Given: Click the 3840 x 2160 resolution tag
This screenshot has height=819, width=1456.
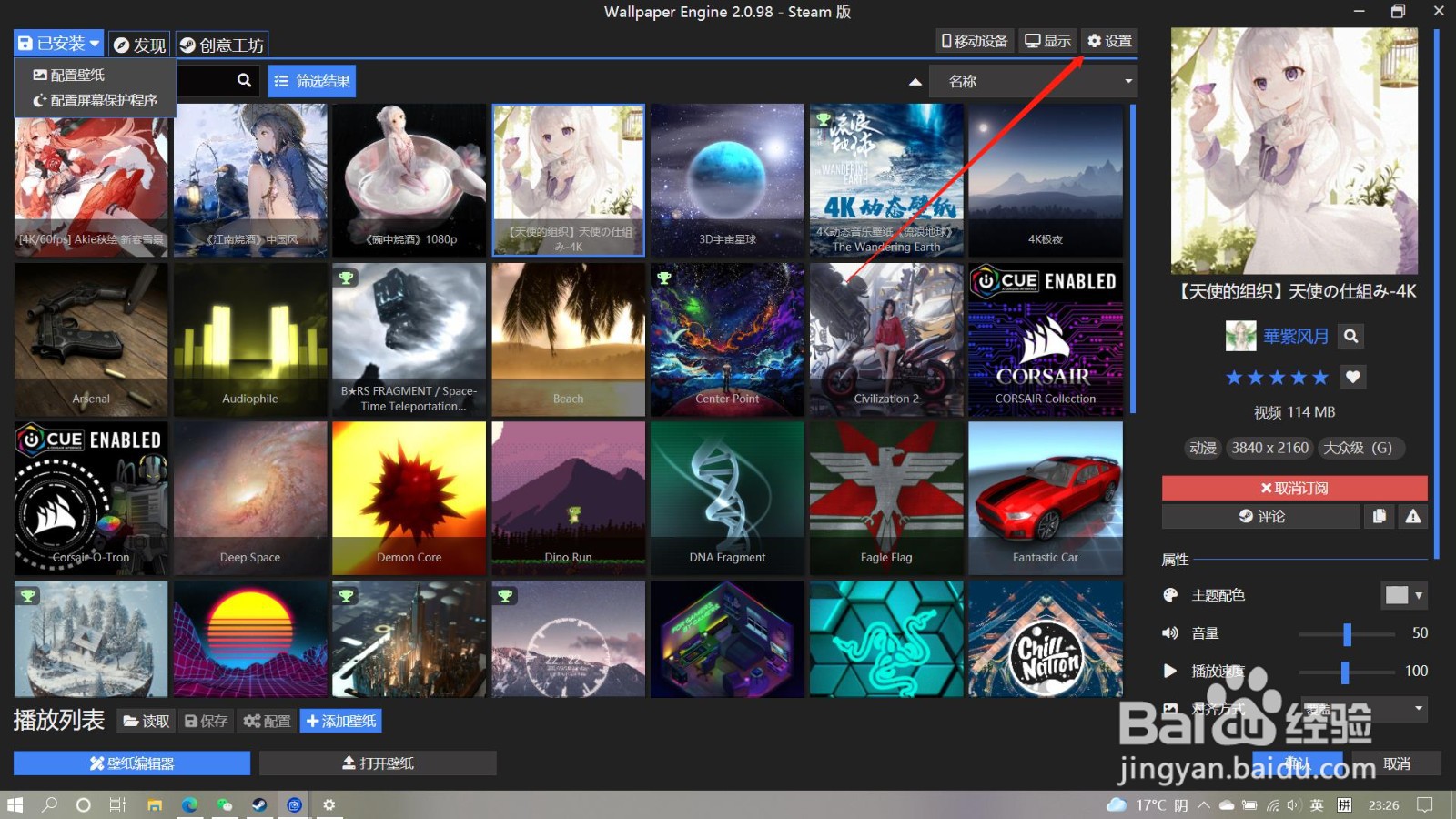Looking at the screenshot, I should click(1269, 448).
